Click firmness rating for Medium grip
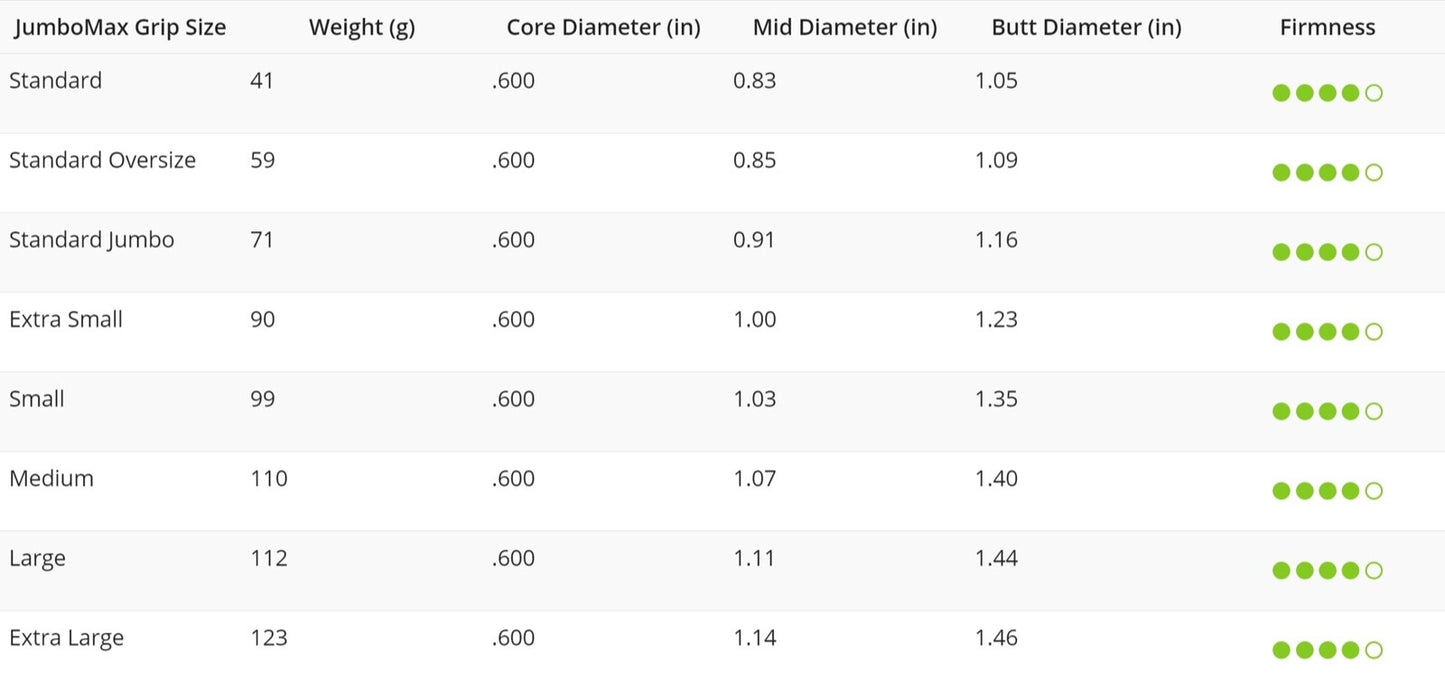Viewport: 1445px width, 688px height. [x=1327, y=491]
